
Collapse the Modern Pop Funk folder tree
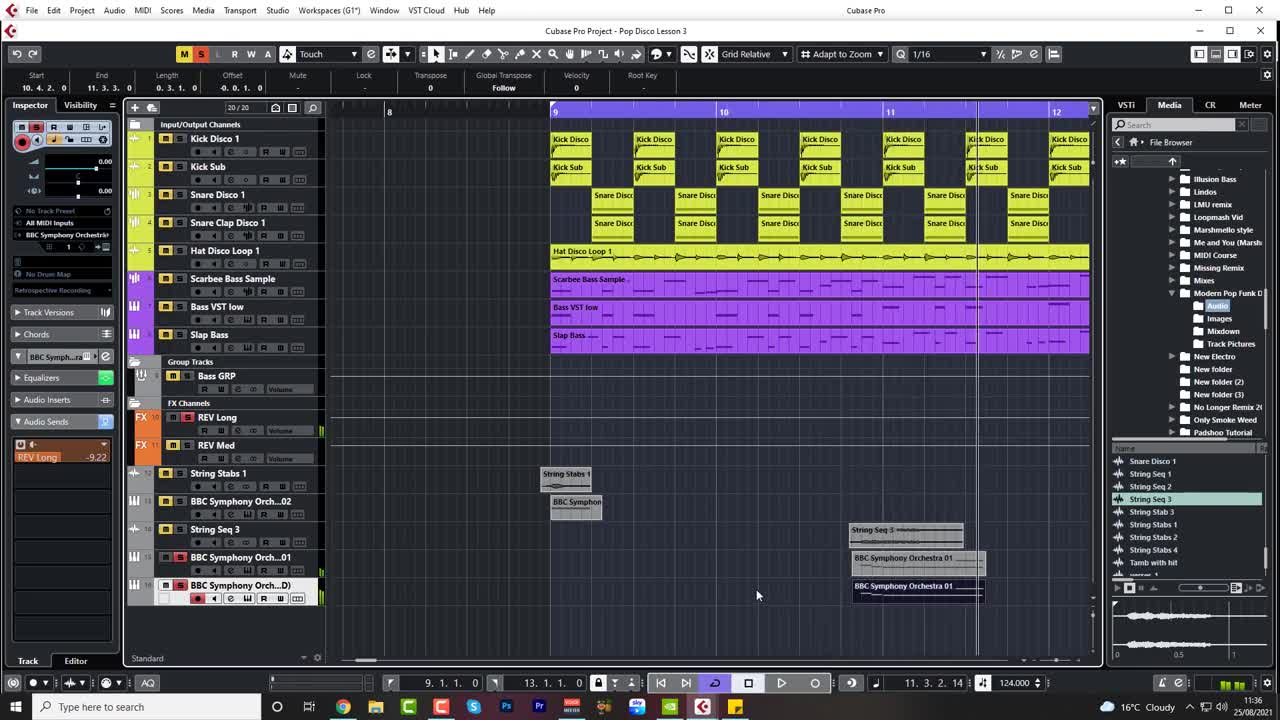(1172, 293)
